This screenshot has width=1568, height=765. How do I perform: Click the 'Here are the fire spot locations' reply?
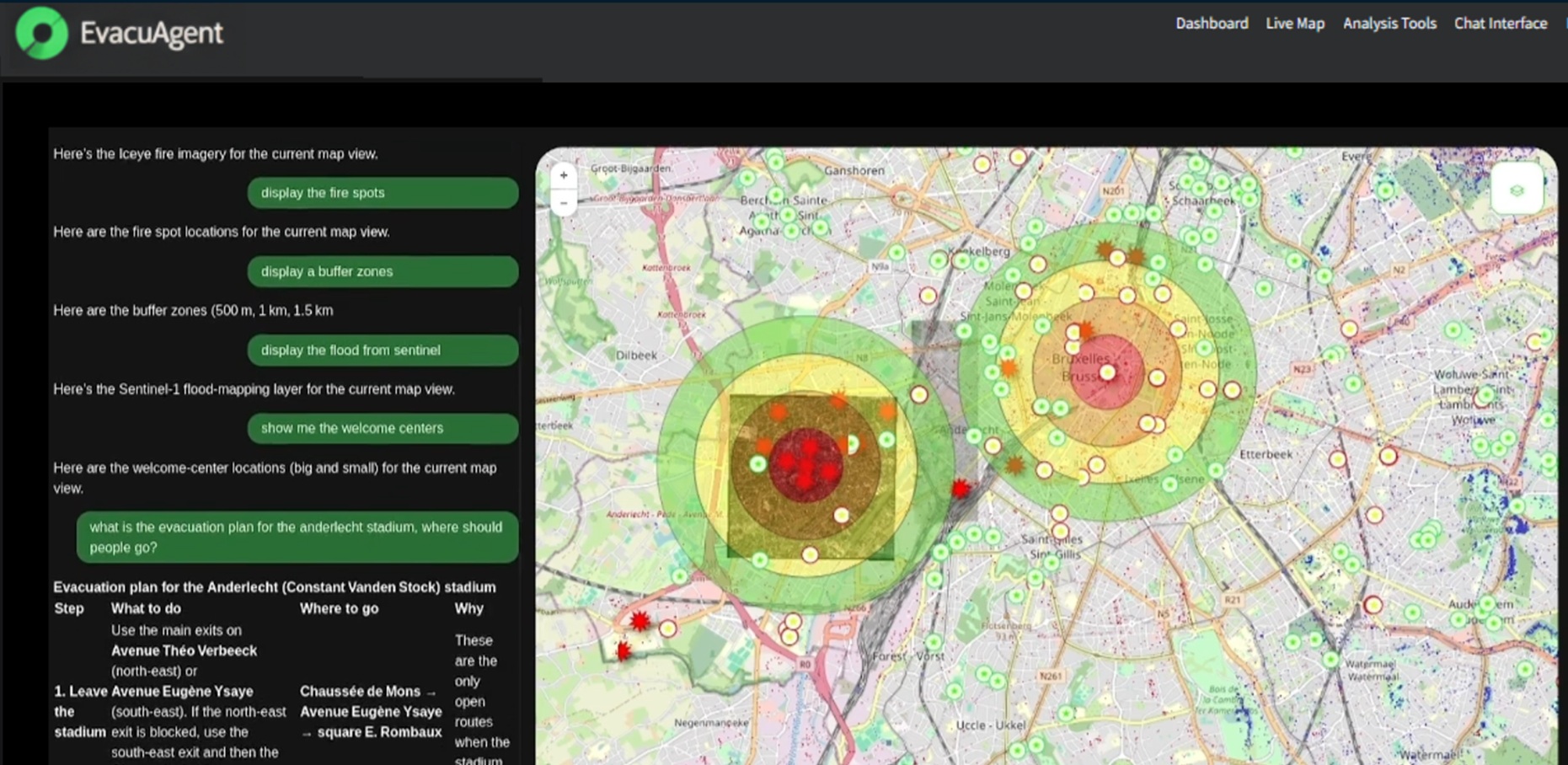[x=222, y=232]
